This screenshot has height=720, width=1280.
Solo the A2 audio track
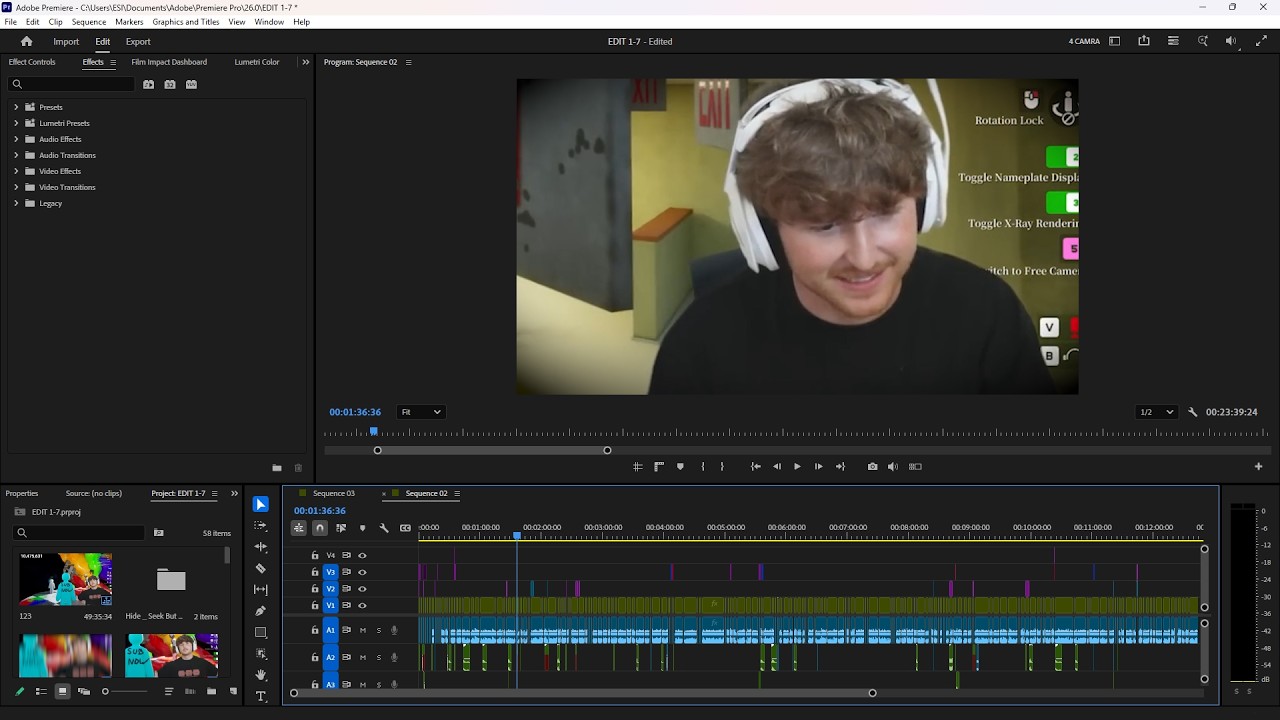(x=378, y=657)
